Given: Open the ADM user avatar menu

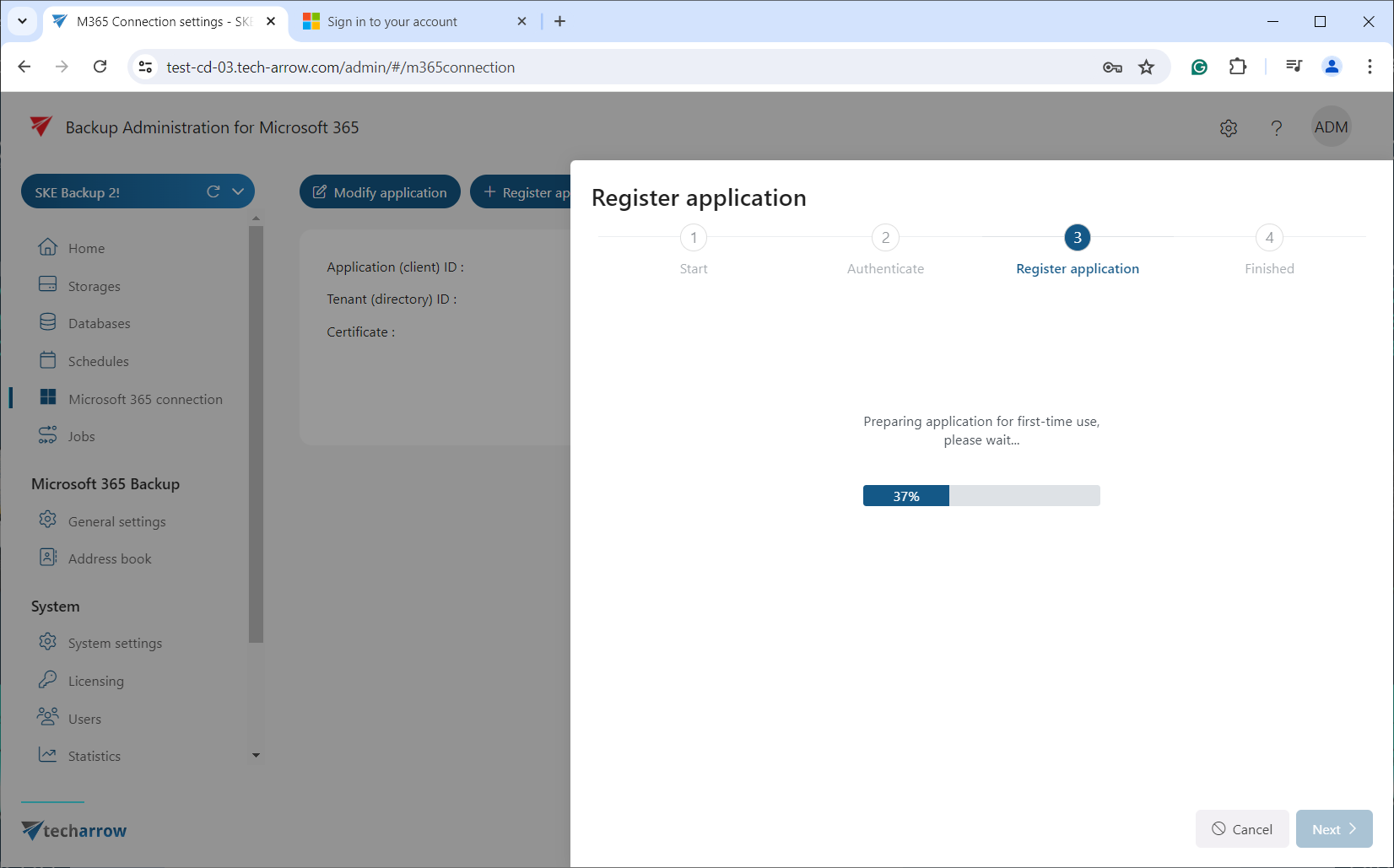Looking at the screenshot, I should coord(1332,127).
